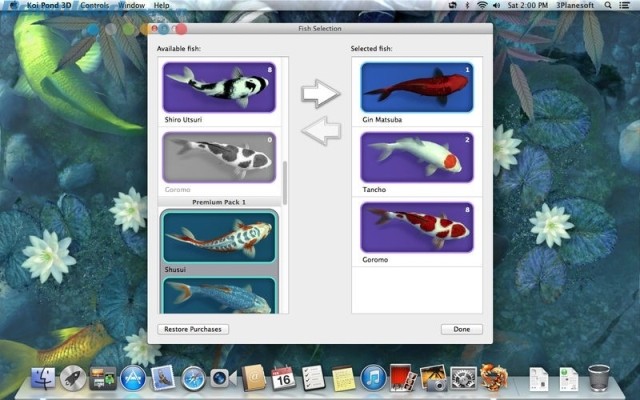This screenshot has height=400, width=640.
Task: Open the Controls menu
Action: click(95, 5)
